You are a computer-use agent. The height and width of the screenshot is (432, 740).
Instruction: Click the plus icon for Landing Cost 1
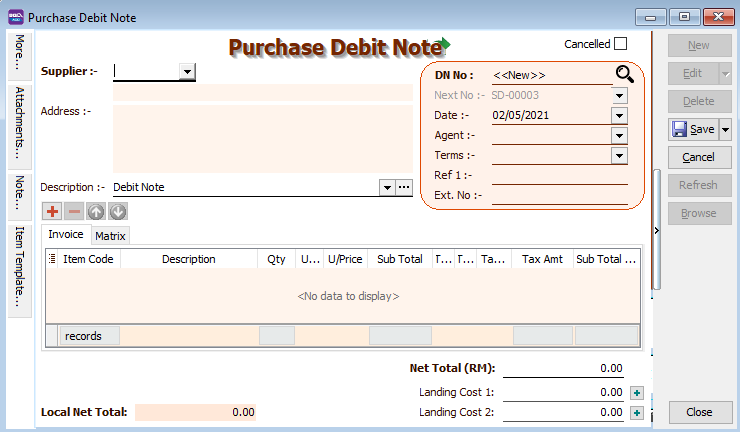(637, 393)
